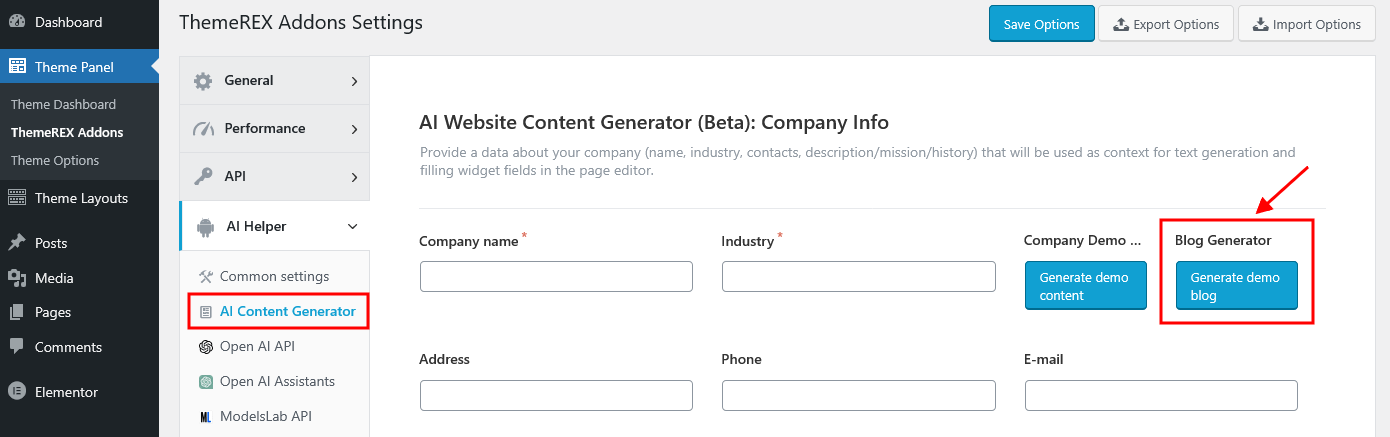
Task: Click the Export Options button
Action: click(x=1165, y=24)
